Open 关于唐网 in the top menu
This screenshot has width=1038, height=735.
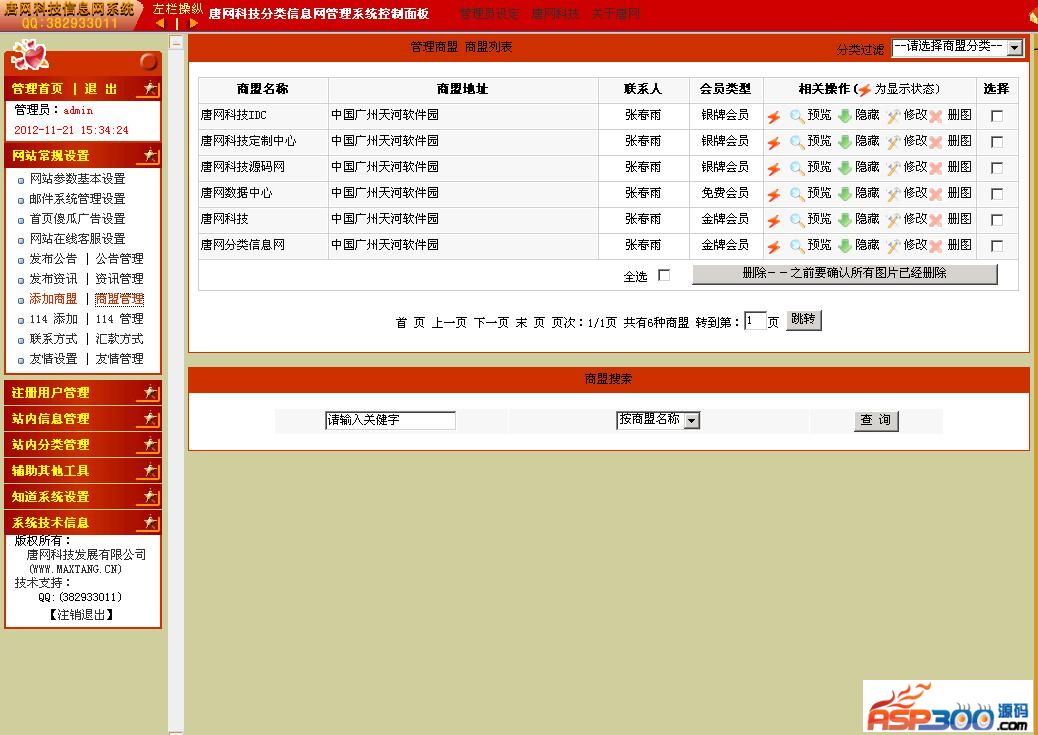click(x=615, y=13)
